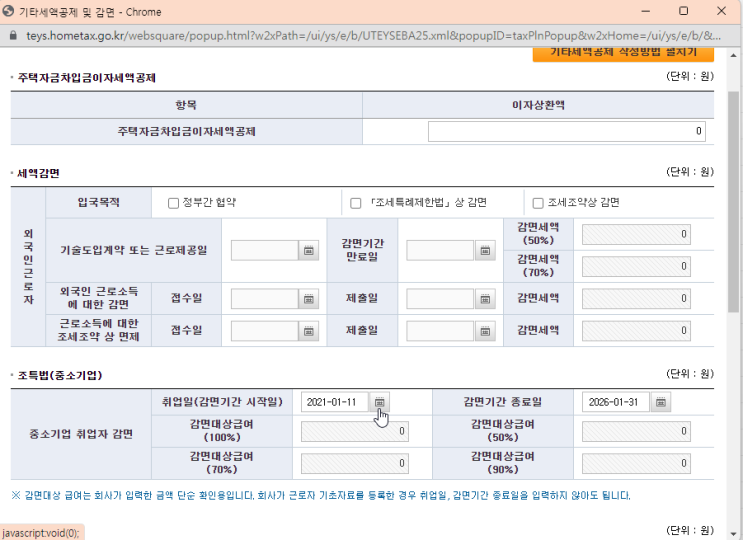The height and width of the screenshot is (540, 743).
Task: Click the 이자상환액 column header
Action: [538, 105]
